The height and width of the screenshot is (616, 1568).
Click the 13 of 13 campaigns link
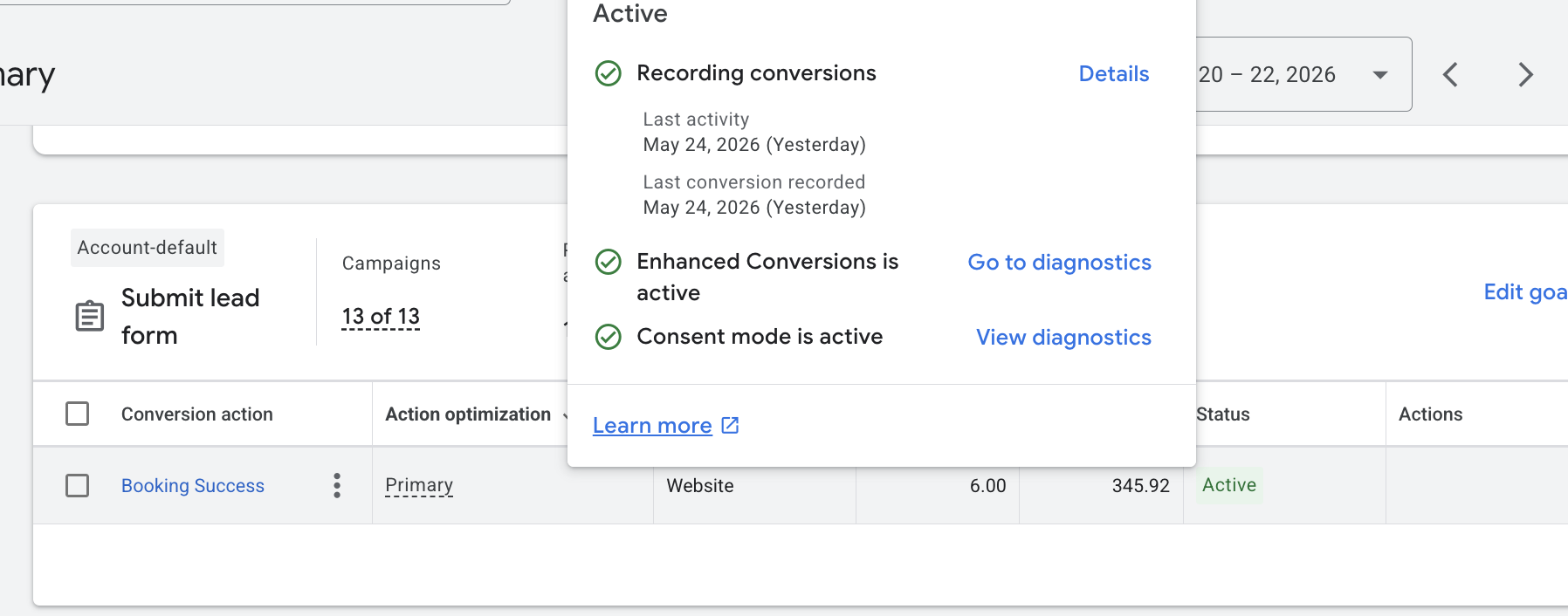(x=381, y=317)
